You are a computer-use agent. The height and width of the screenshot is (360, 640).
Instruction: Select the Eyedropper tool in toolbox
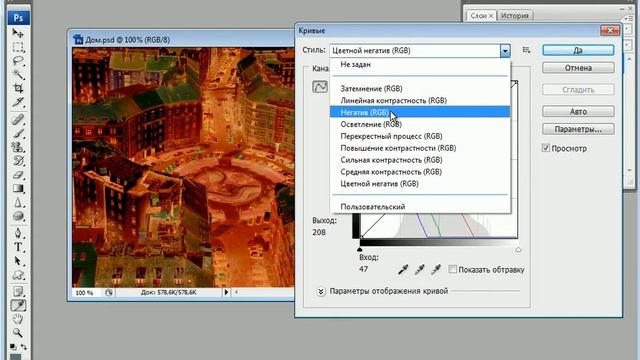point(18,305)
